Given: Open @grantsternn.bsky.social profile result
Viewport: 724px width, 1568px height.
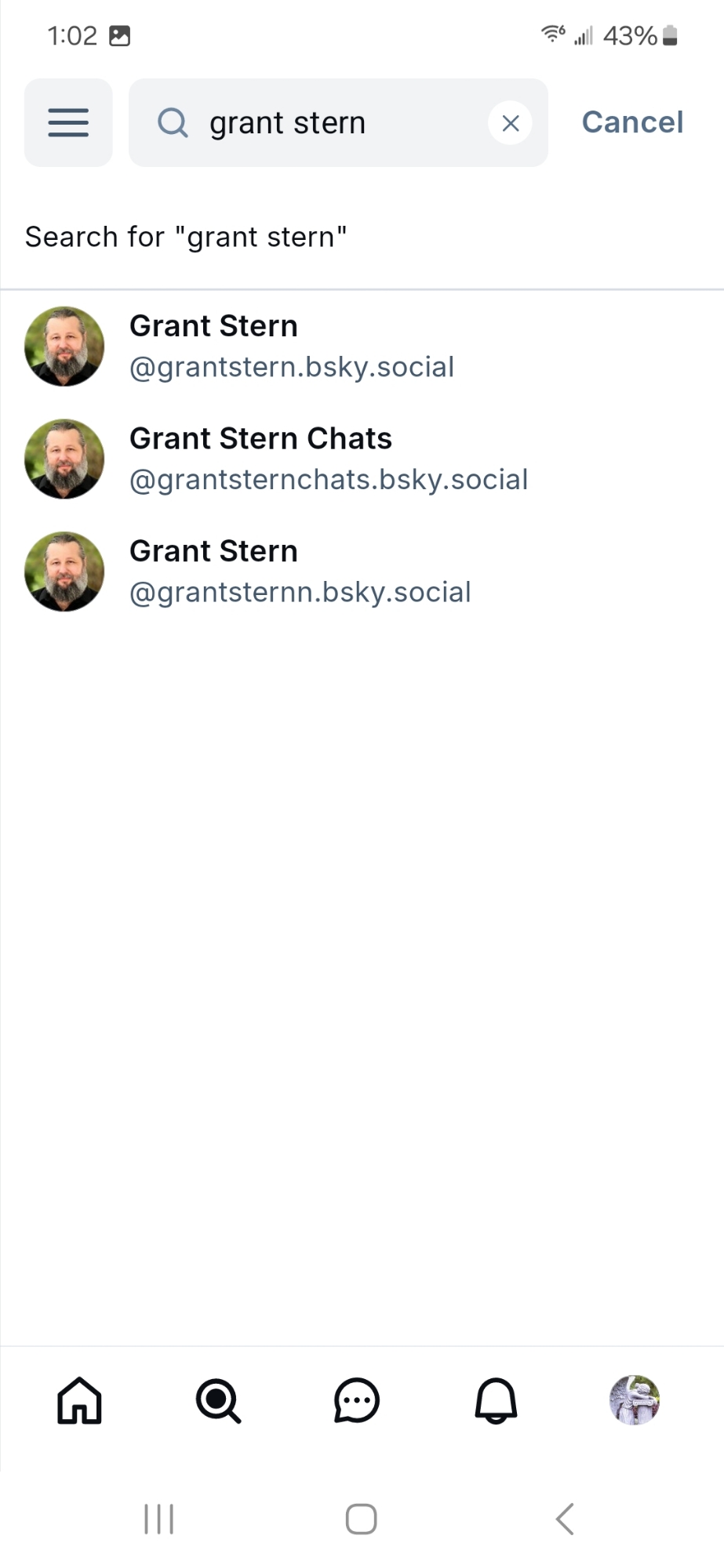Looking at the screenshot, I should [x=300, y=572].
